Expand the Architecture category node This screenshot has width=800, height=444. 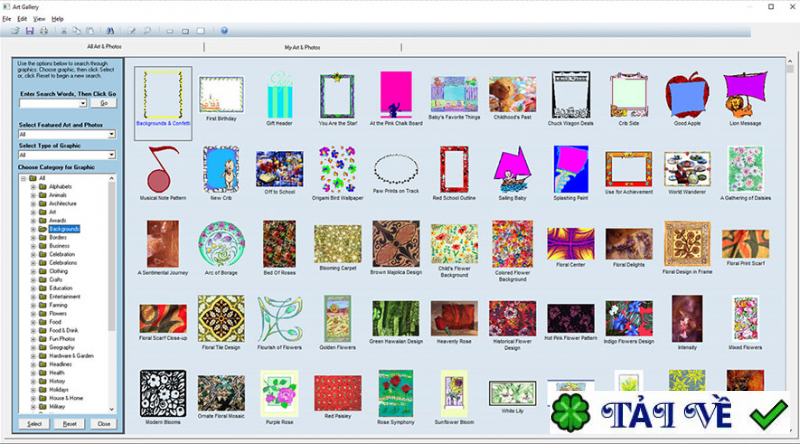(33, 204)
